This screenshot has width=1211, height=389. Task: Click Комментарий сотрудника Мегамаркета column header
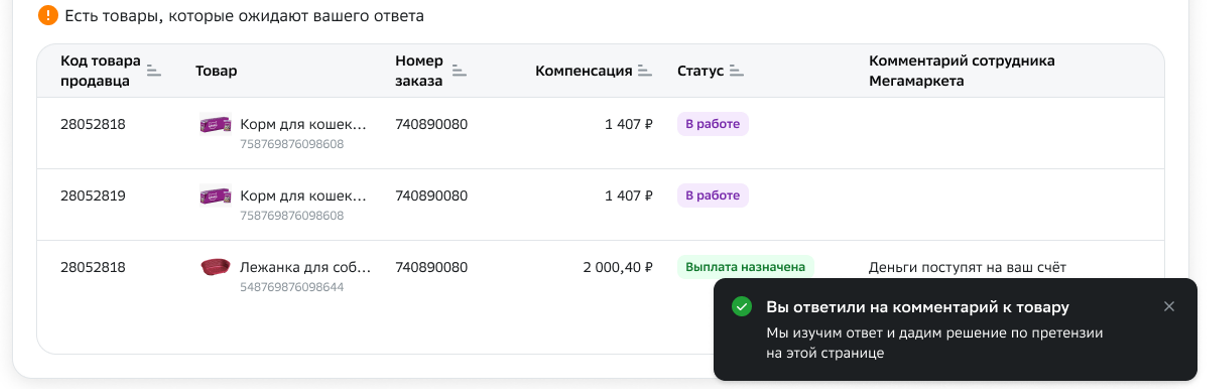[962, 71]
